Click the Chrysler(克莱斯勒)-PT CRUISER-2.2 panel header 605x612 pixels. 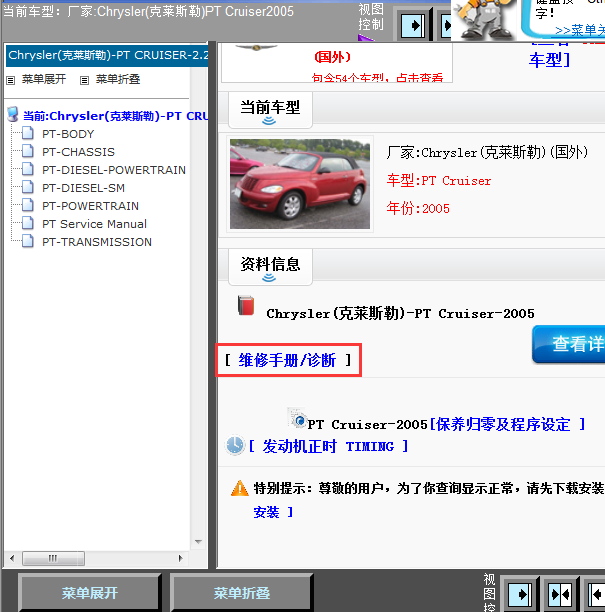point(107,55)
